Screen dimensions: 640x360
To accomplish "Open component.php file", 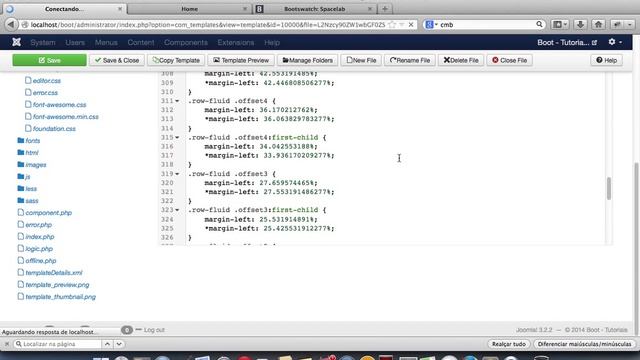I will coord(44,213).
